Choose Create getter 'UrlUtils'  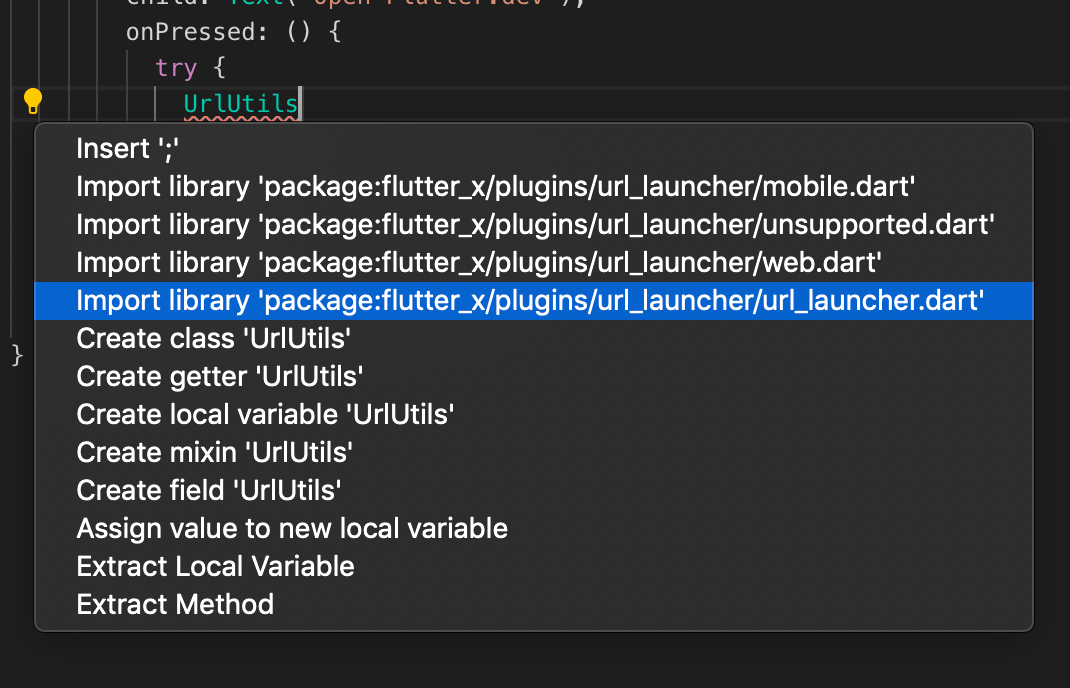coord(534,377)
